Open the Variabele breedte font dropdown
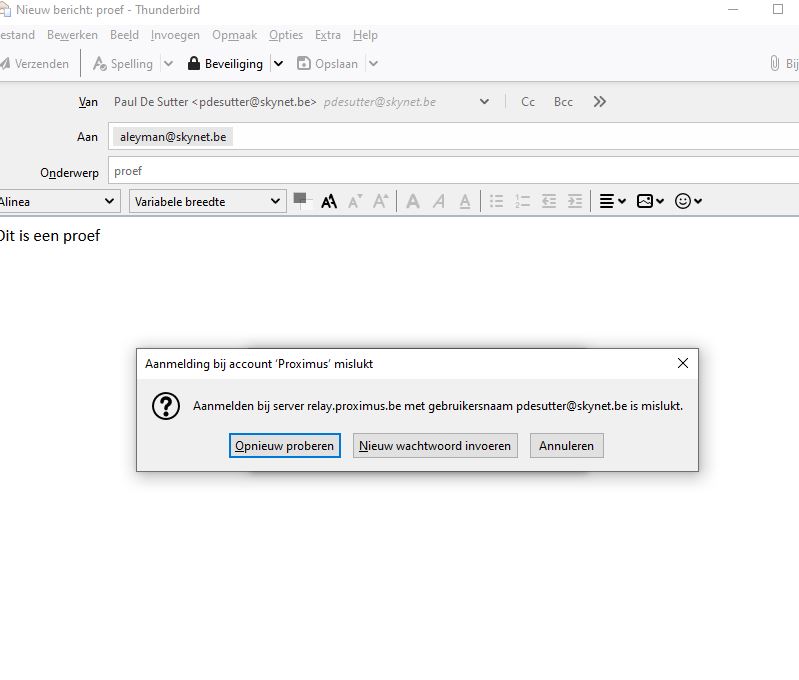 coord(207,201)
